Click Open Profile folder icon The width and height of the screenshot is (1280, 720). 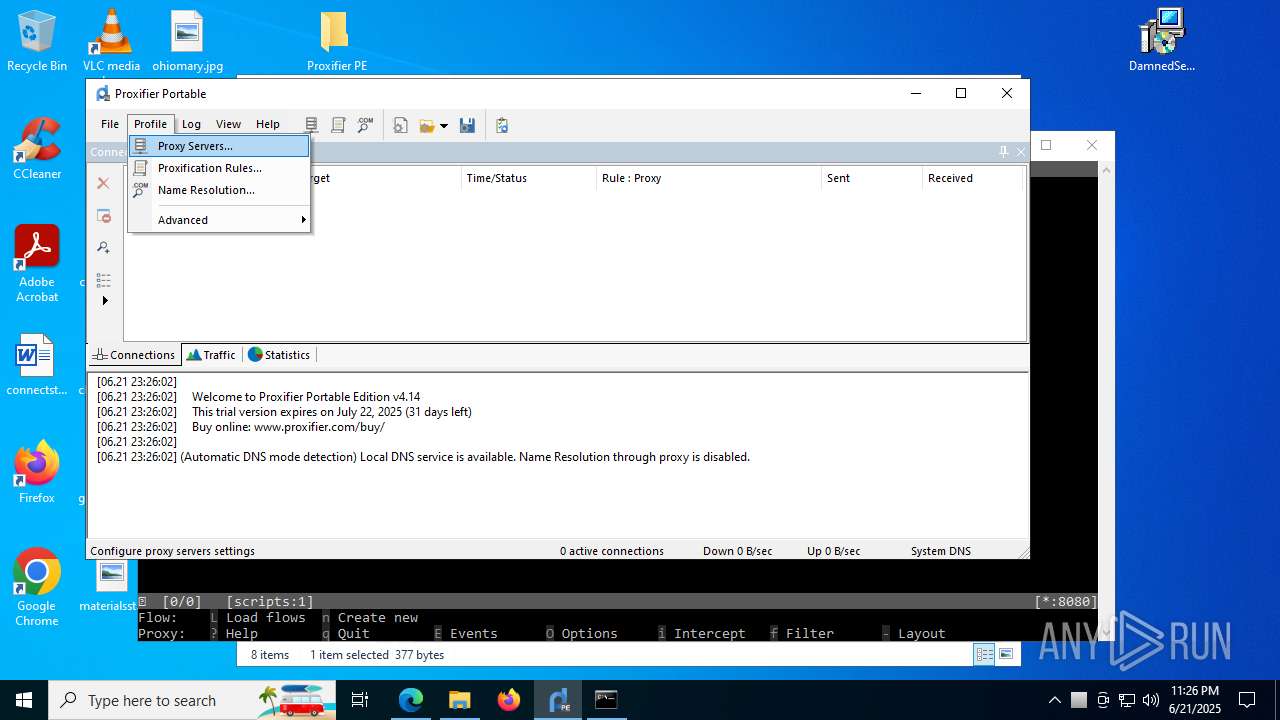tap(427, 125)
